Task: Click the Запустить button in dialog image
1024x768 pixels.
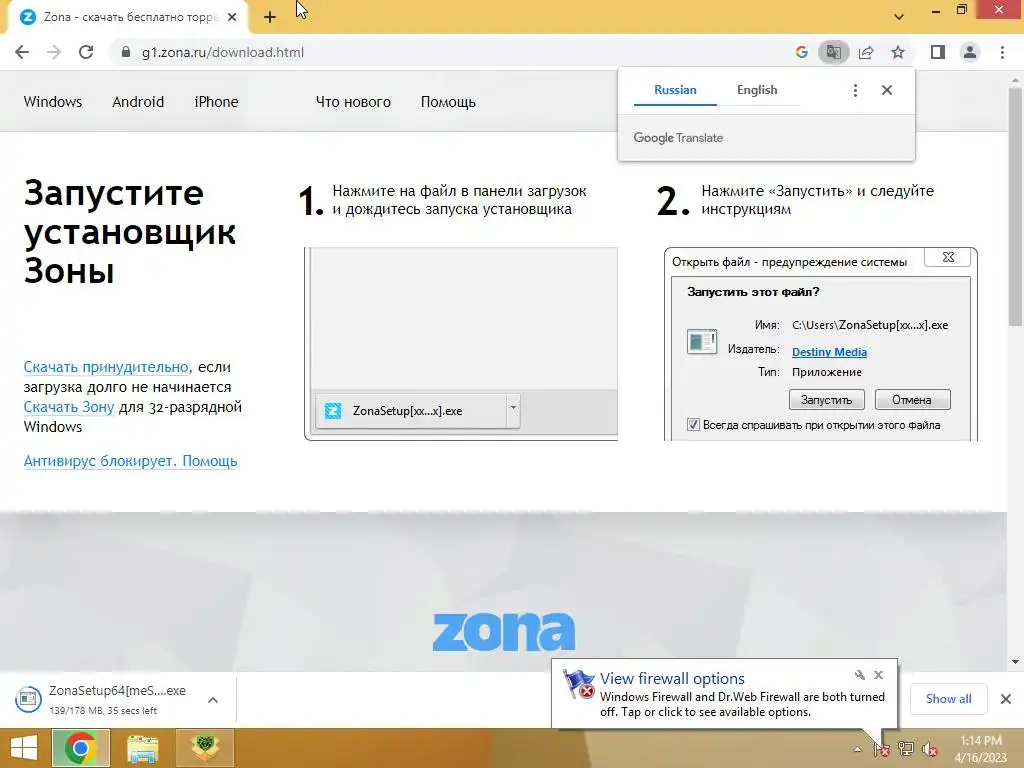Action: click(x=826, y=400)
